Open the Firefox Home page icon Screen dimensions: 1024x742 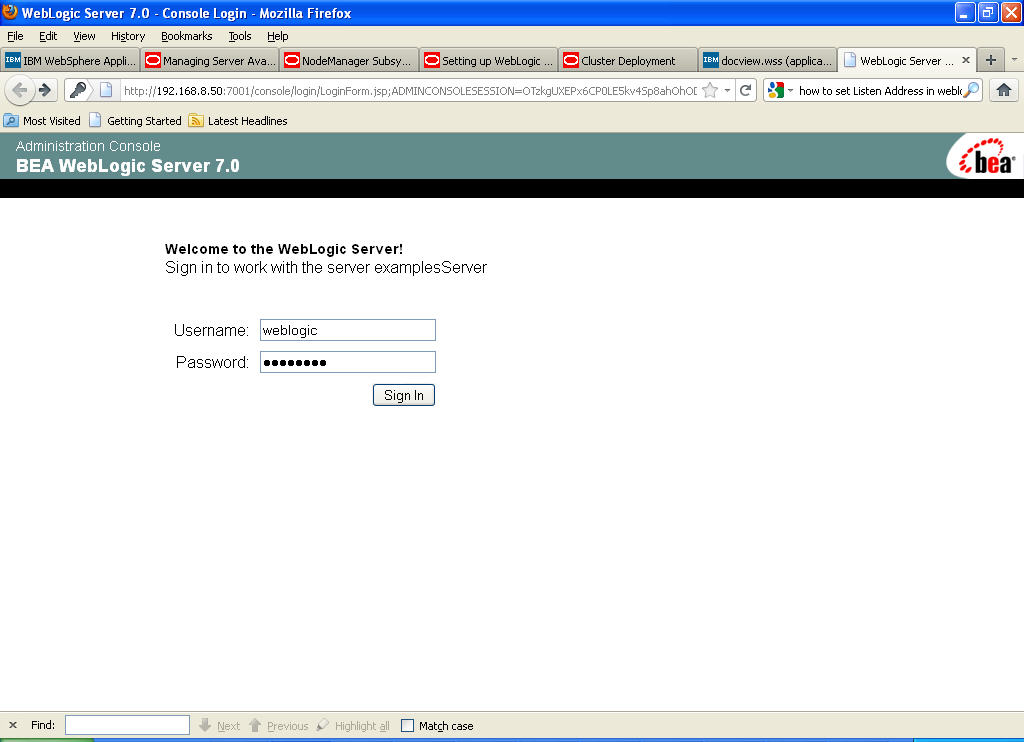coord(1004,90)
